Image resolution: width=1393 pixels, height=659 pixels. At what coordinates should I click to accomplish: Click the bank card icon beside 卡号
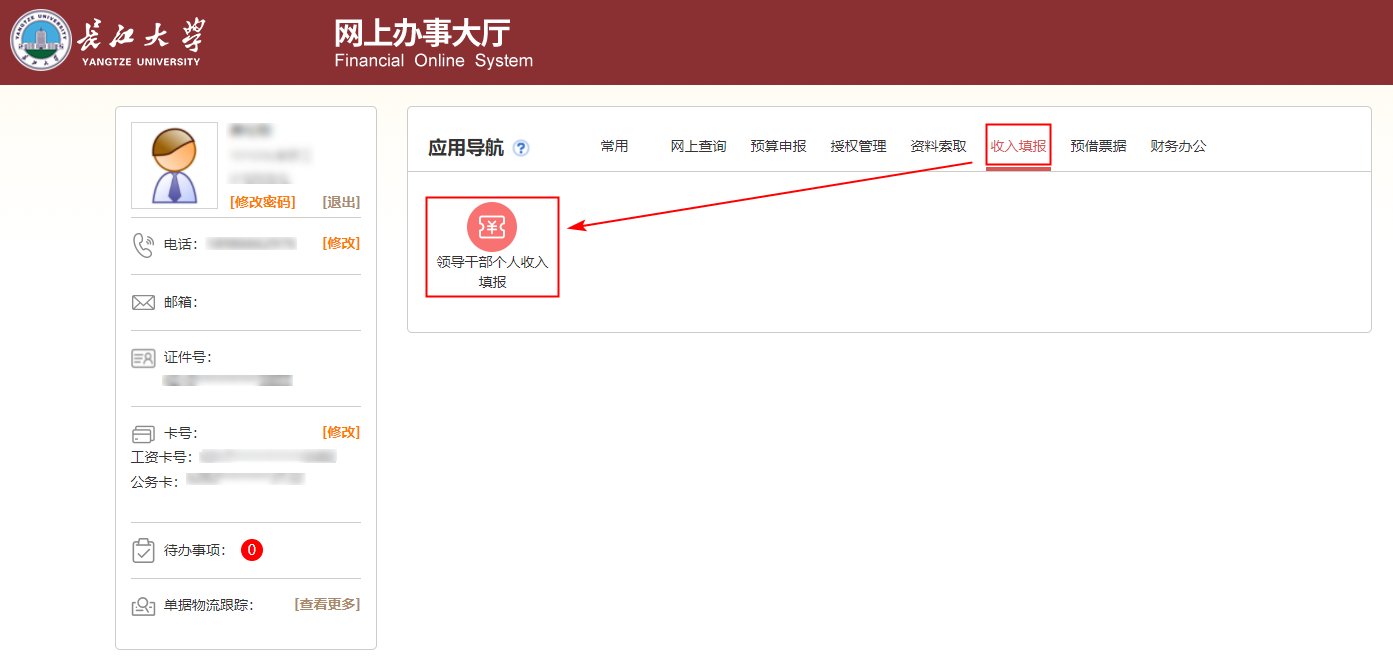coord(143,434)
